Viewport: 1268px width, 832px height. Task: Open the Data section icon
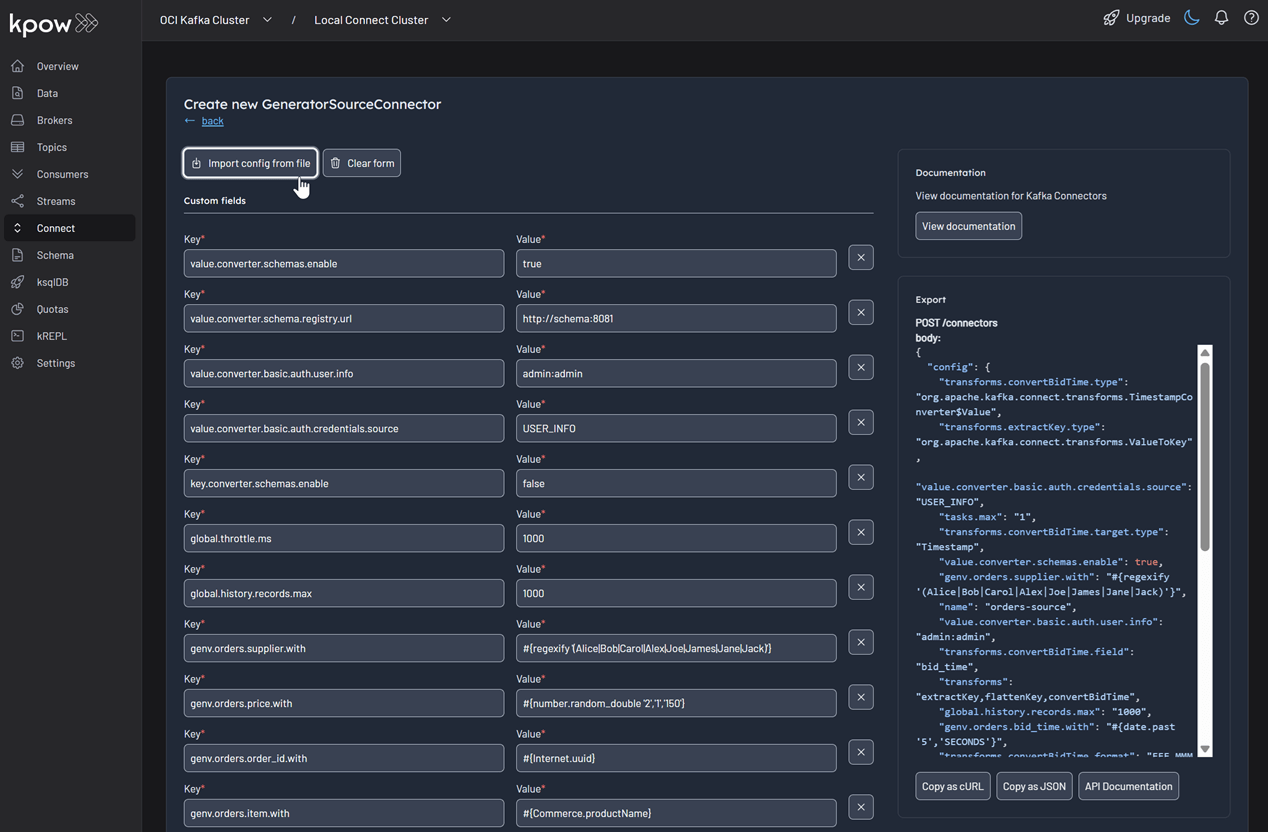tap(17, 93)
